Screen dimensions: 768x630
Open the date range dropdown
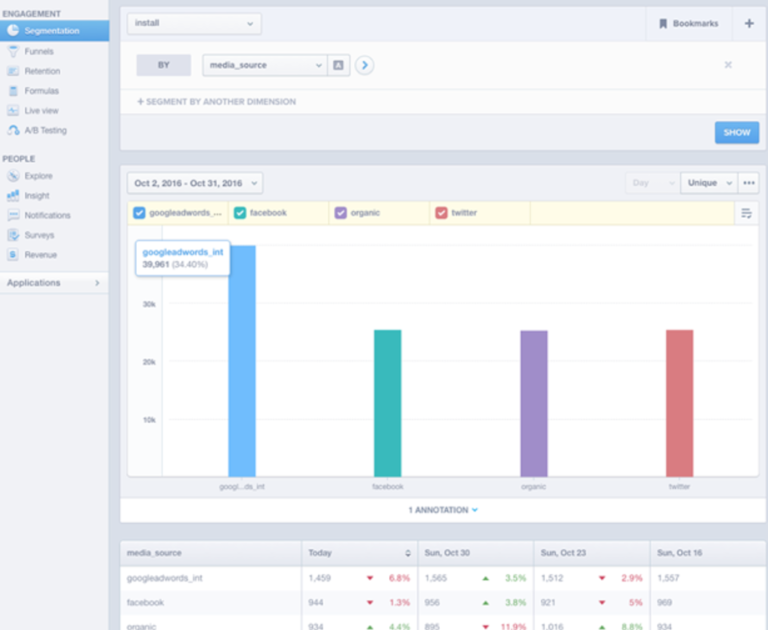(195, 183)
